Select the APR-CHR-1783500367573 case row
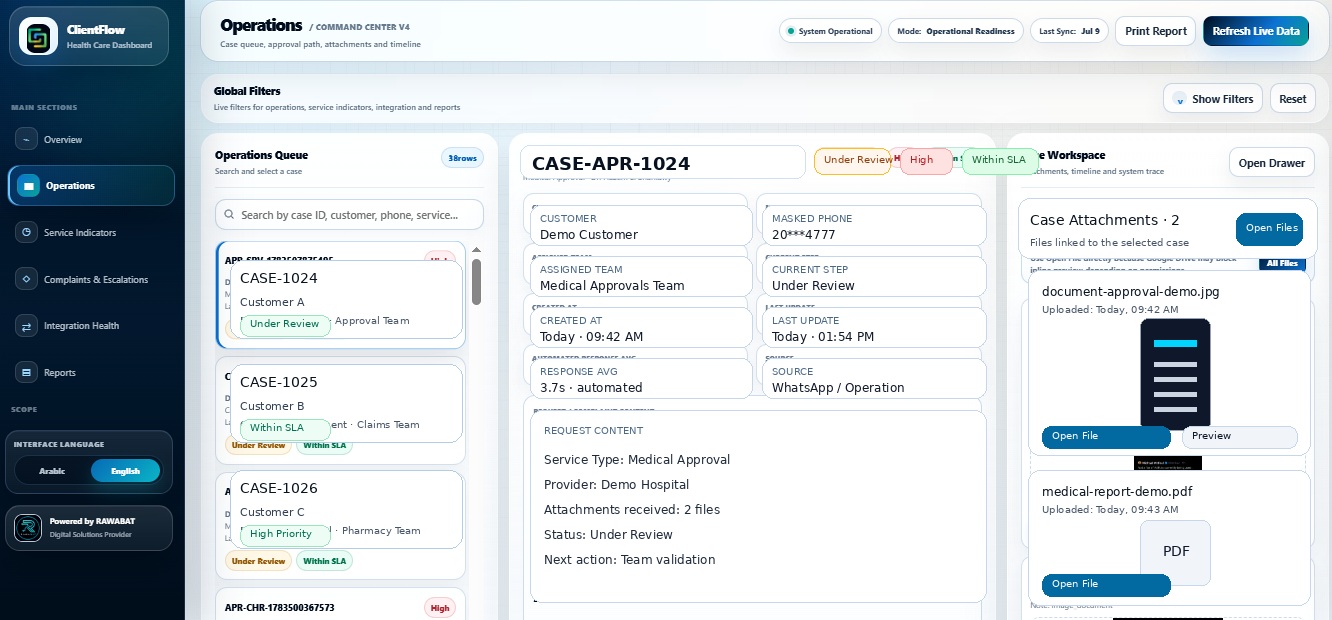This screenshot has height=620, width=1332. tap(341, 604)
